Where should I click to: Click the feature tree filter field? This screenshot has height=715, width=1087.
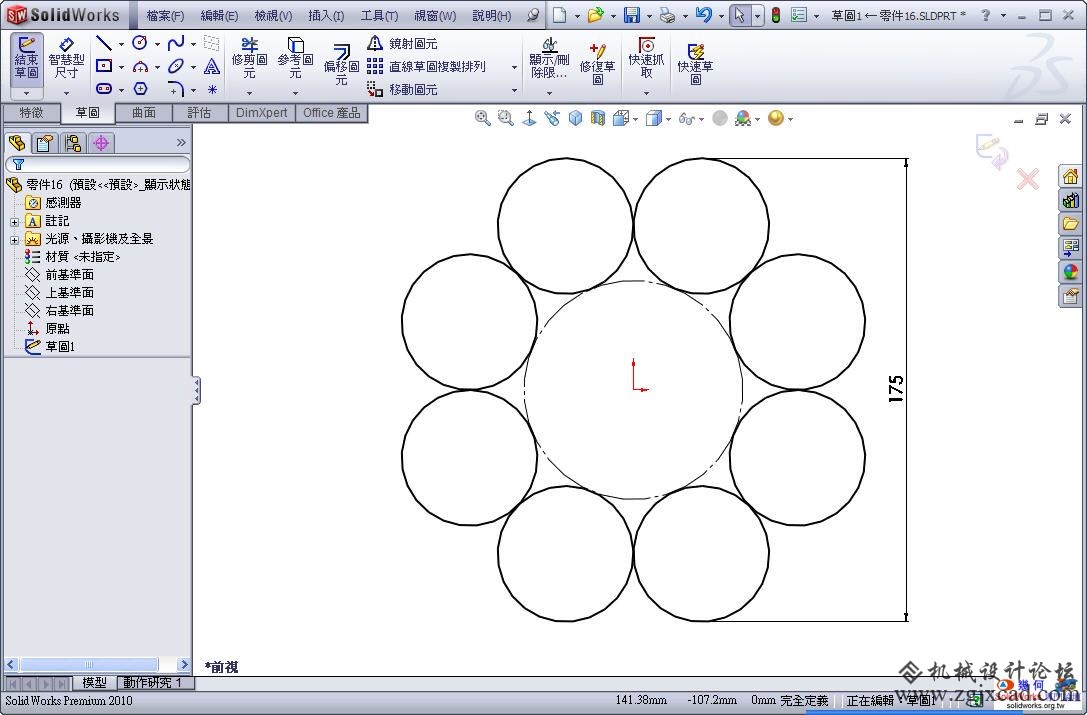[x=97, y=164]
